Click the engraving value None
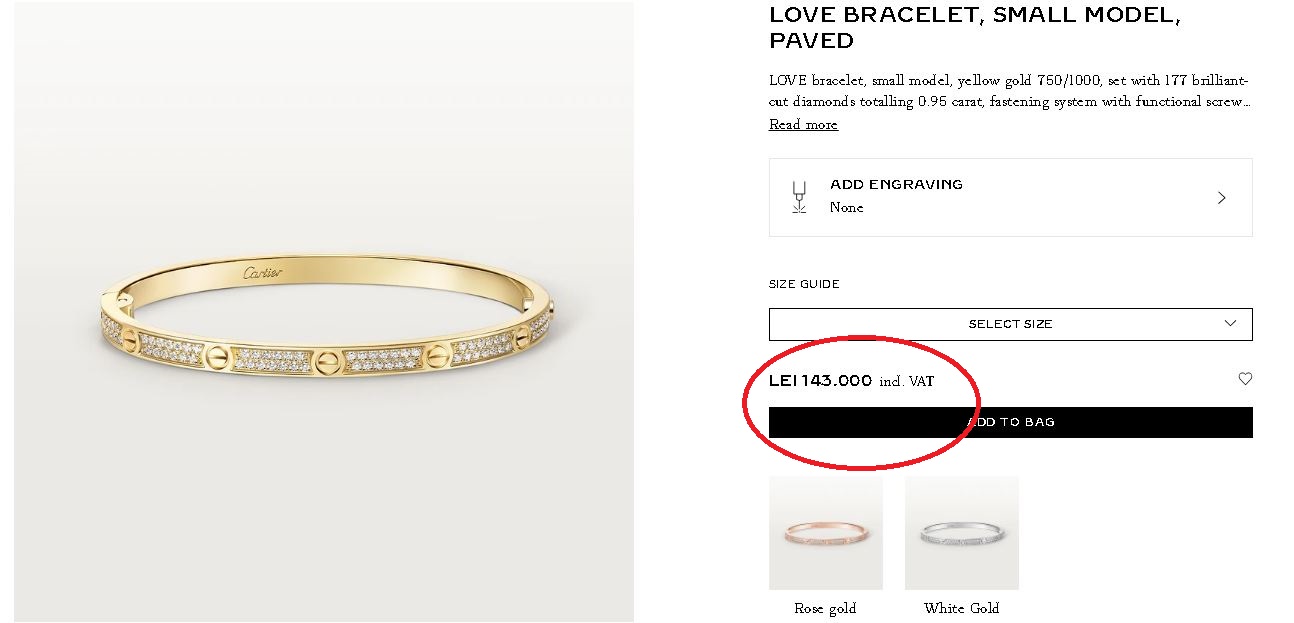Screen dimensions: 1294x623 tap(846, 208)
